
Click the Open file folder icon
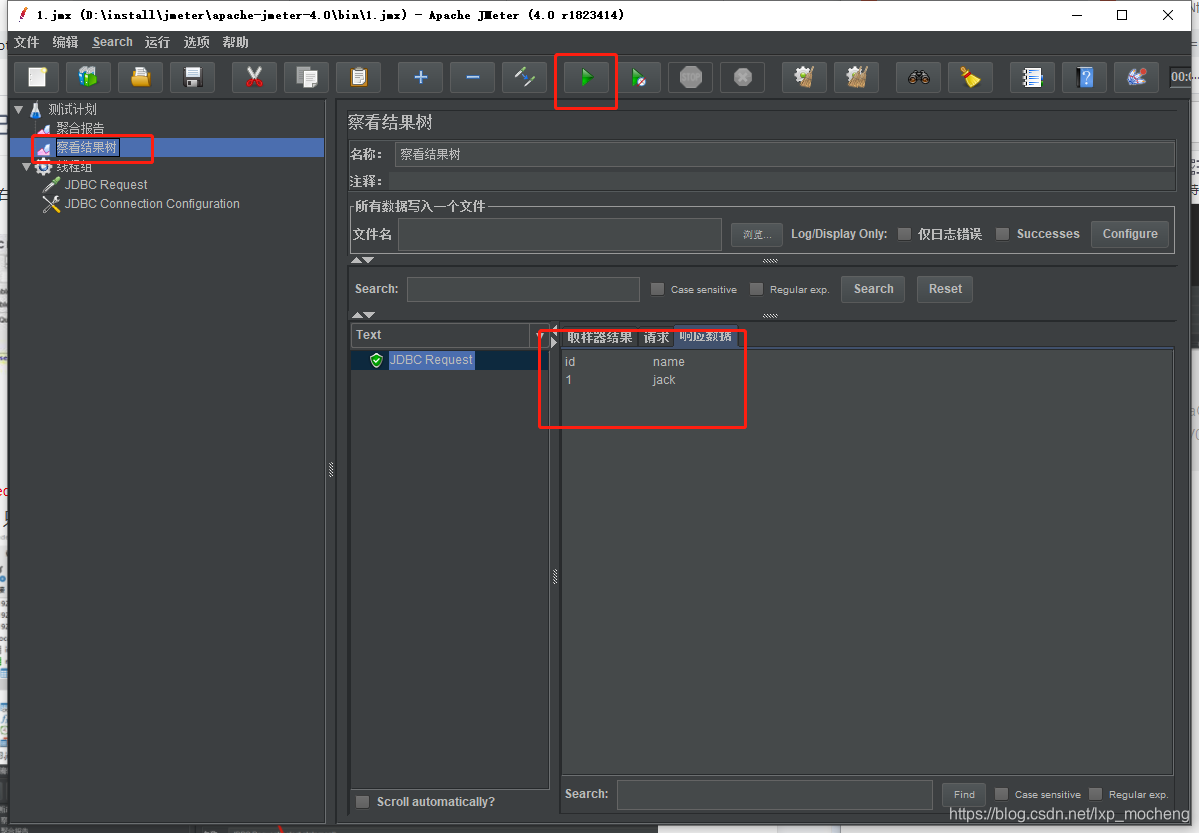[140, 77]
